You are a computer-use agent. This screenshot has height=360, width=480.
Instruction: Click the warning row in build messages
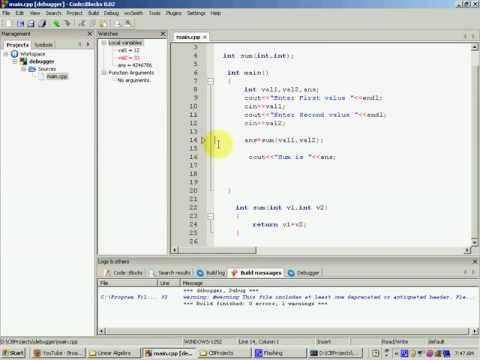click(x=287, y=297)
